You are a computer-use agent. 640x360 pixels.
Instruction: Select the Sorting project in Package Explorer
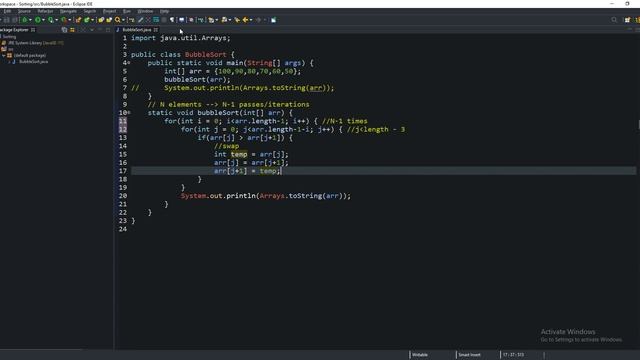[x=9, y=37]
